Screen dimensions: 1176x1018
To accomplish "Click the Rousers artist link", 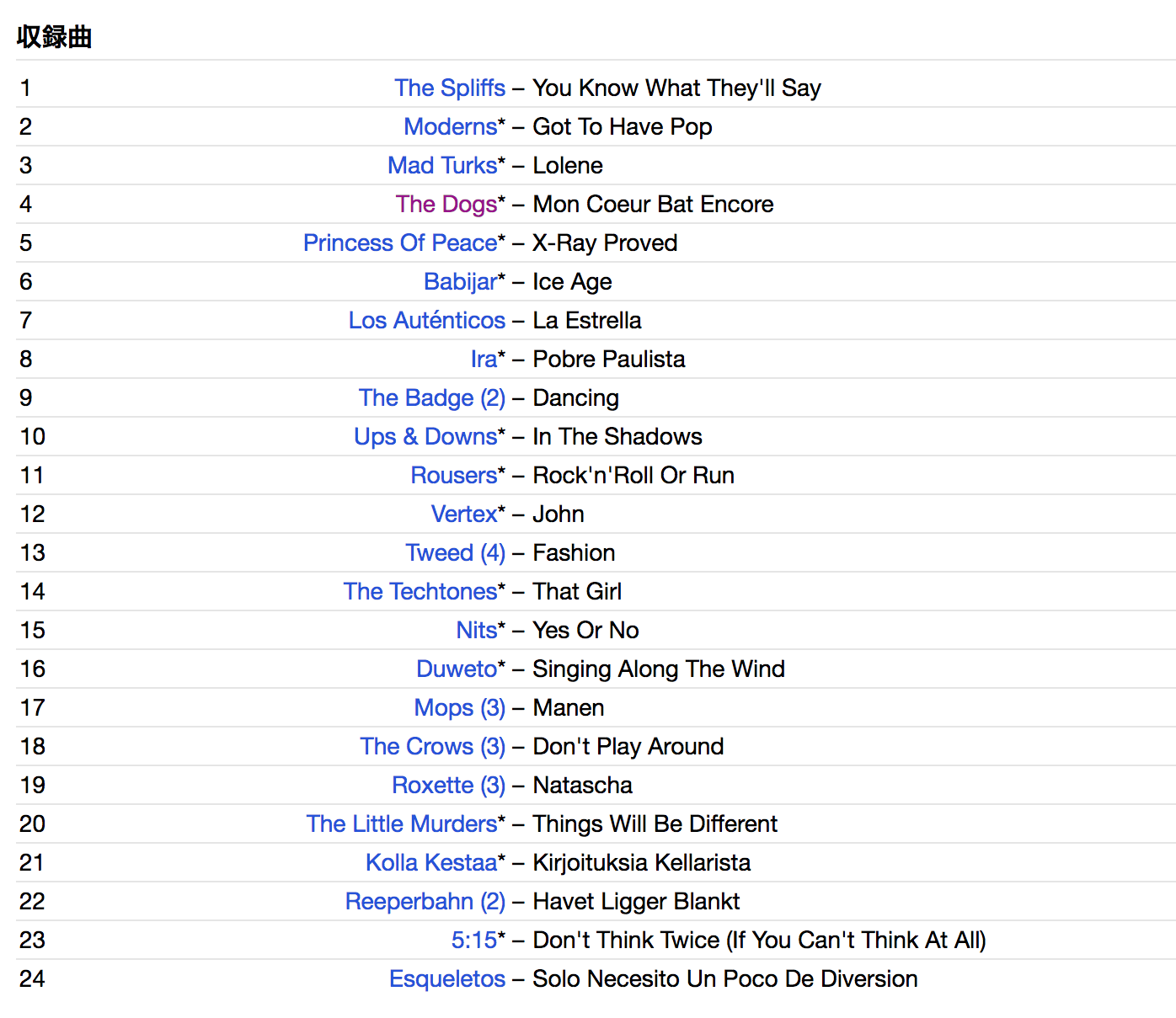I will click(454, 475).
